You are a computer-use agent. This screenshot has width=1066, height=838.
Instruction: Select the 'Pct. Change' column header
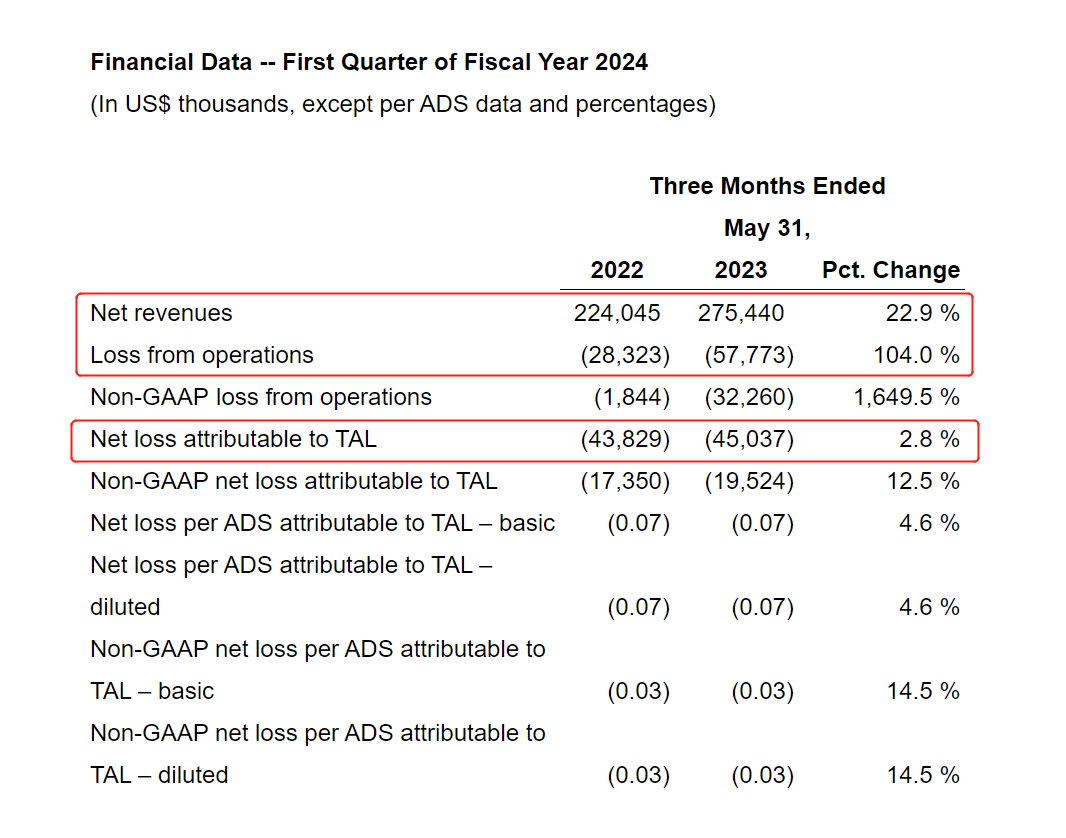click(x=890, y=270)
